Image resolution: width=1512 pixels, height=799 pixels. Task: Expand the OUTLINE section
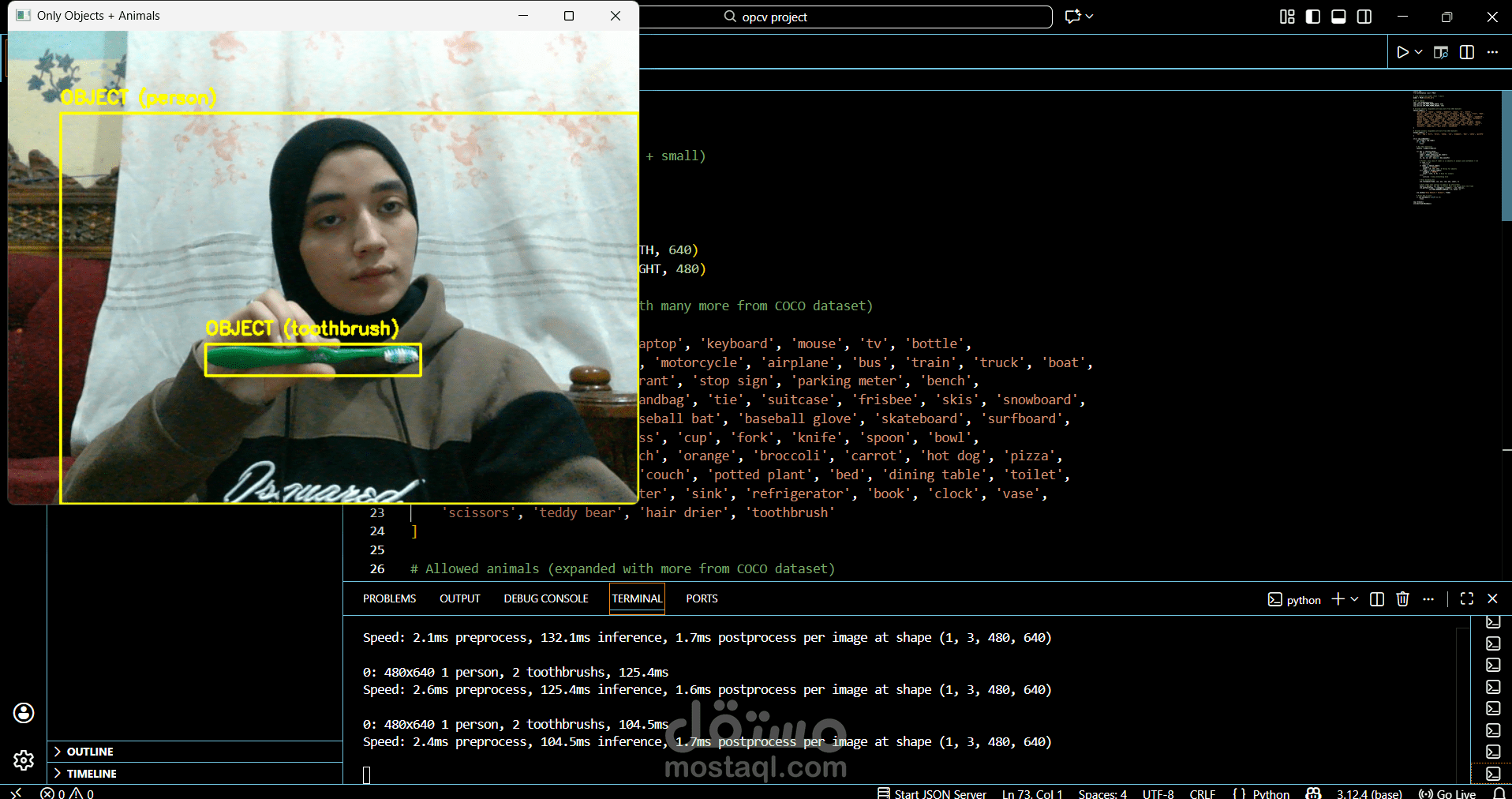pyautogui.click(x=195, y=752)
